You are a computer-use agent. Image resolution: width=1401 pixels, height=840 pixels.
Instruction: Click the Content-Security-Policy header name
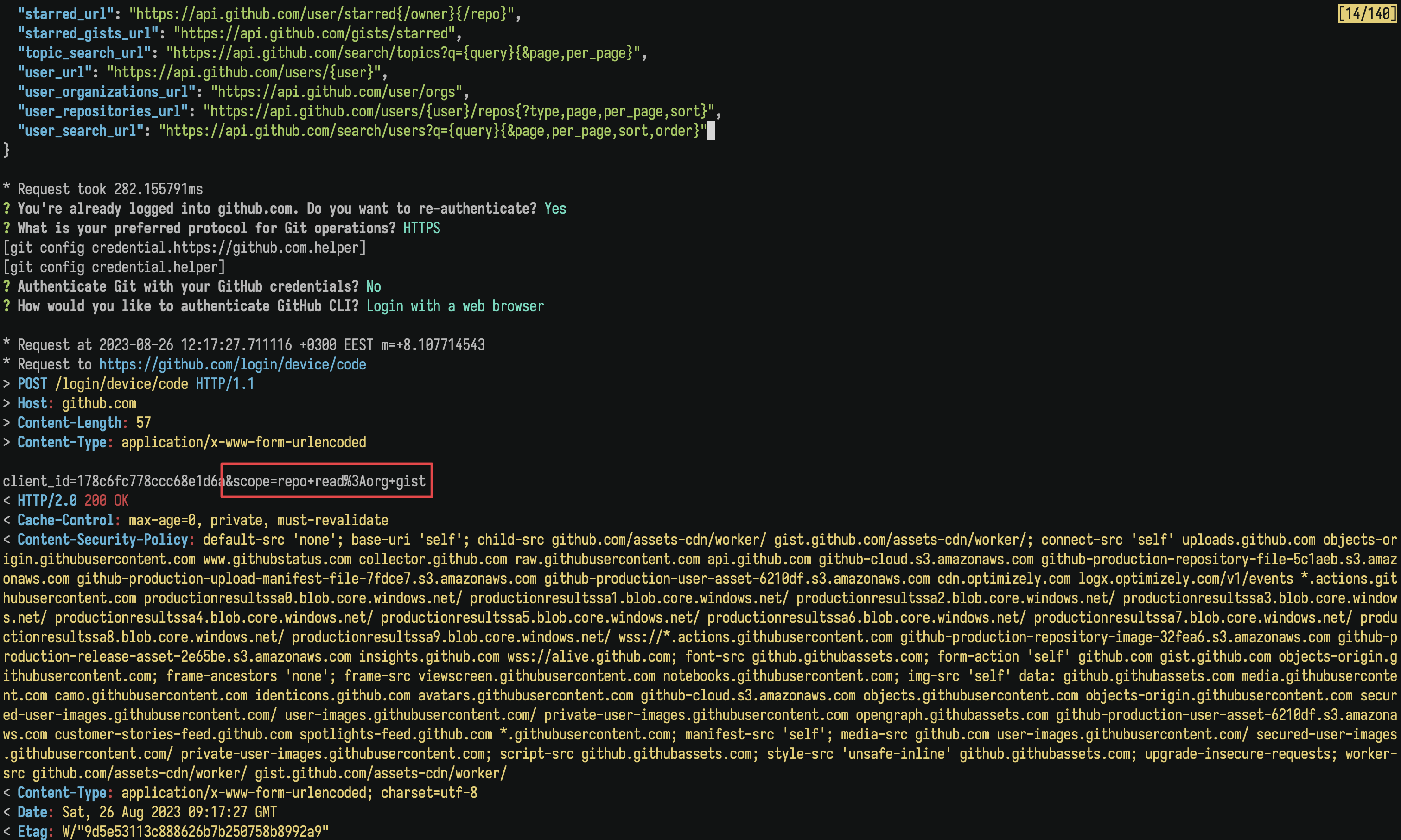(x=102, y=540)
